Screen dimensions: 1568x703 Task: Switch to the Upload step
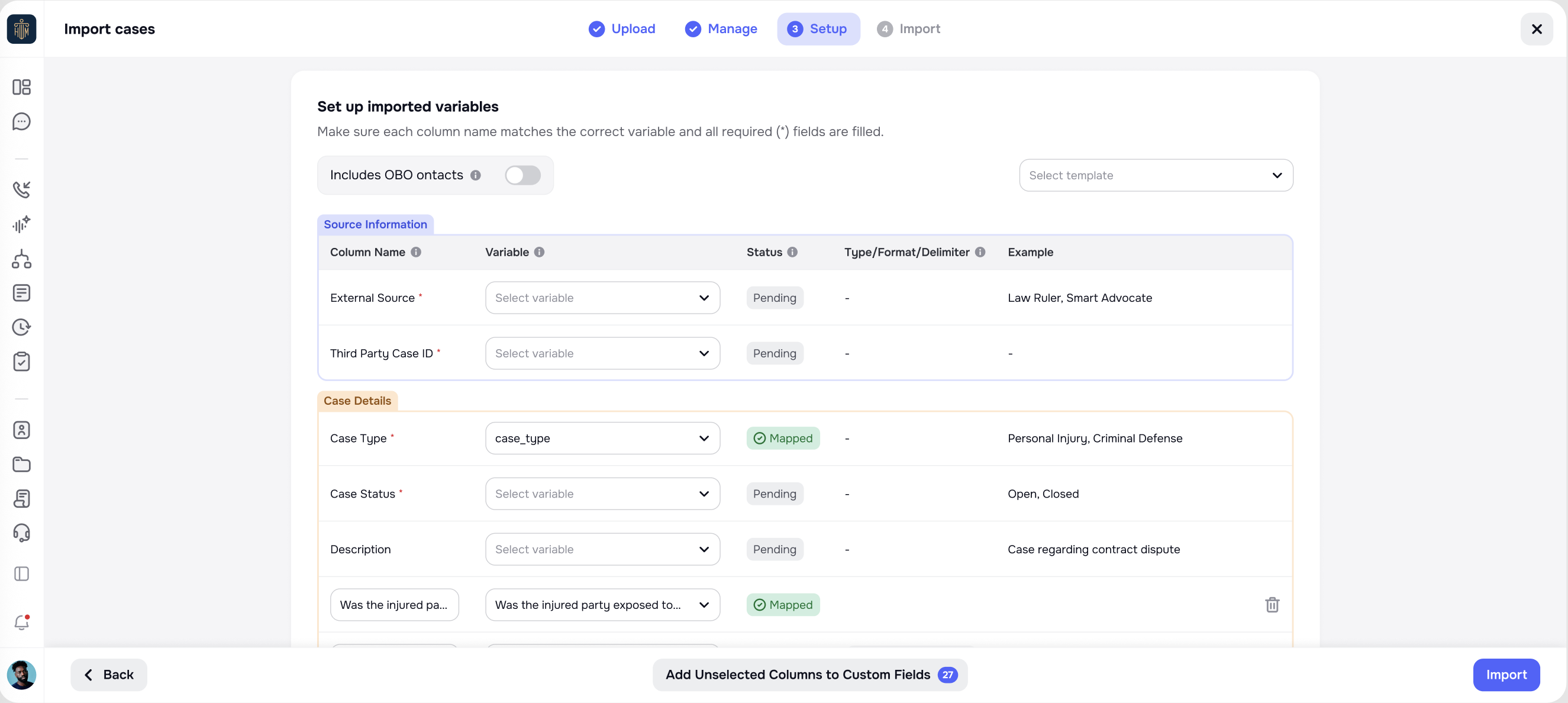pyautogui.click(x=621, y=28)
